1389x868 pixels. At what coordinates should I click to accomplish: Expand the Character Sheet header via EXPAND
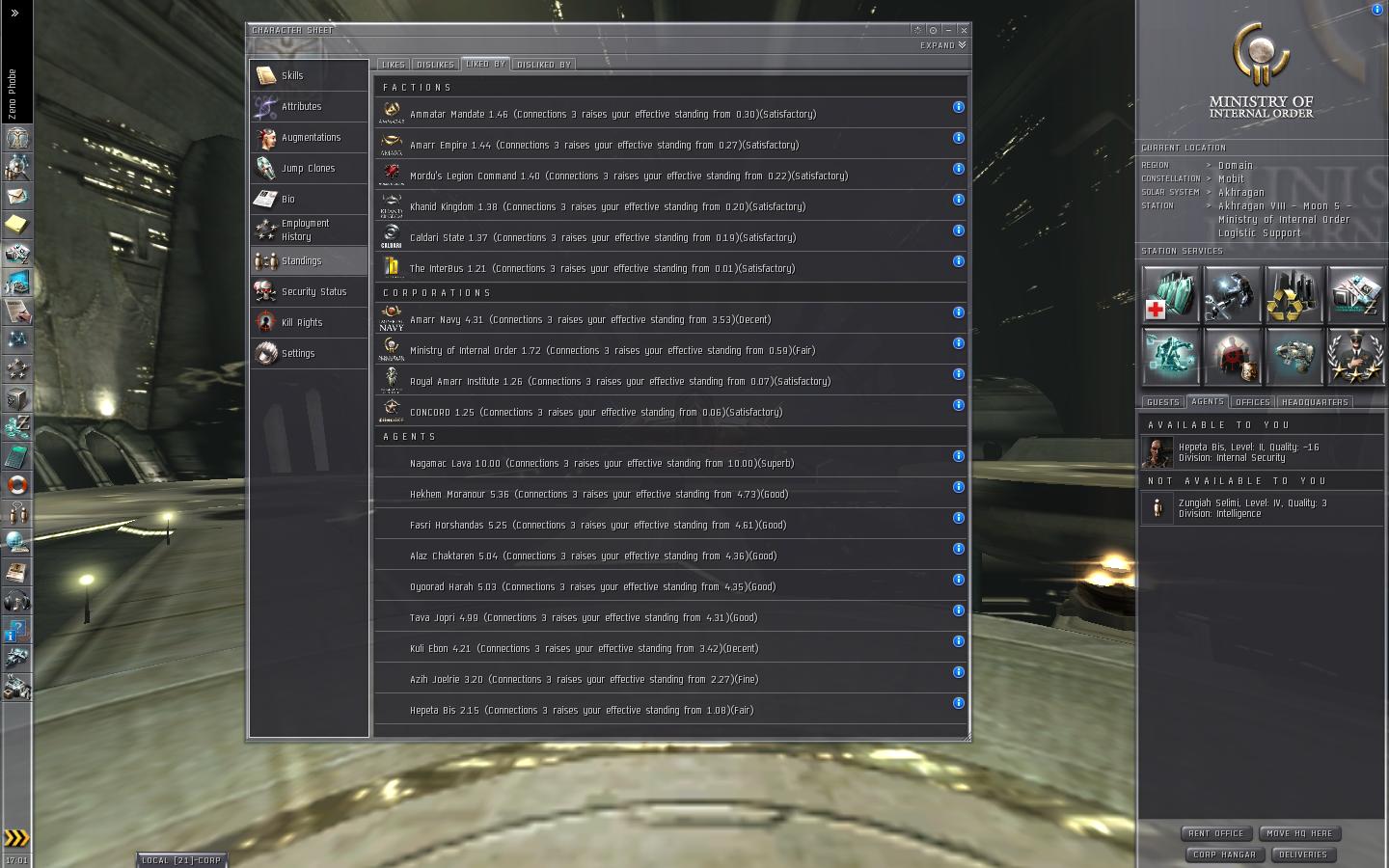[942, 45]
